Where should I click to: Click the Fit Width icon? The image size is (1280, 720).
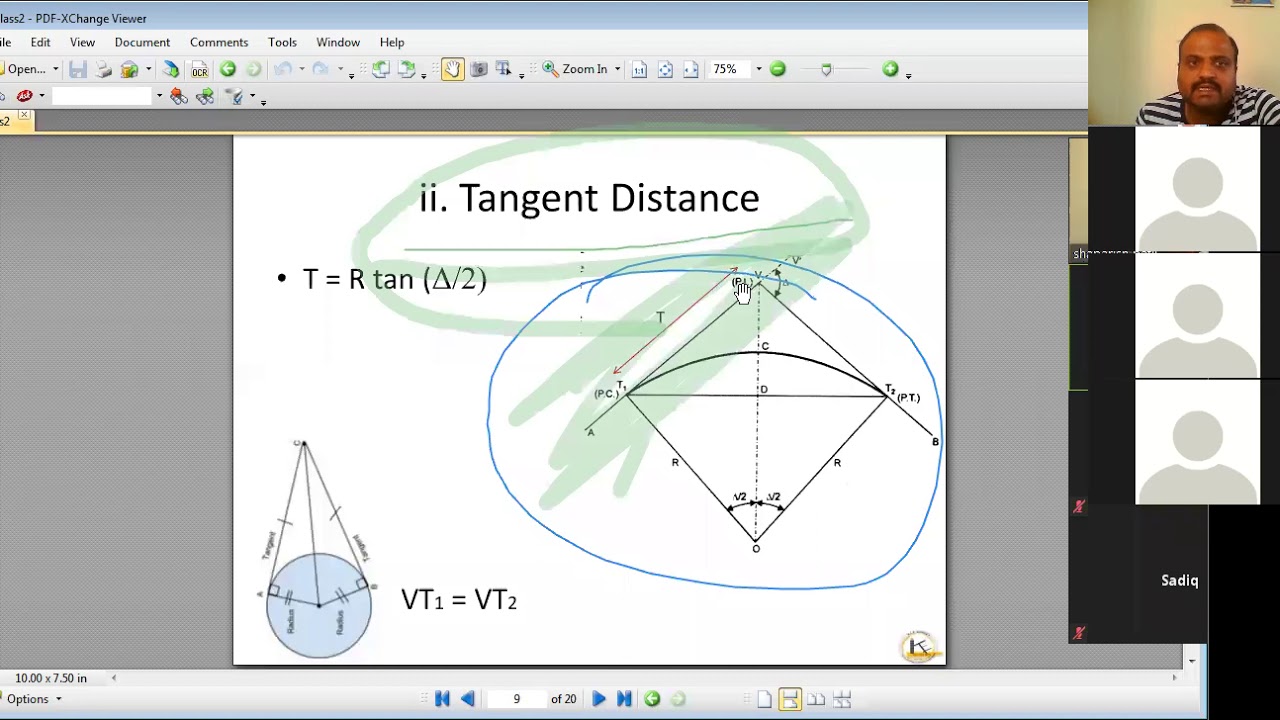[690, 69]
